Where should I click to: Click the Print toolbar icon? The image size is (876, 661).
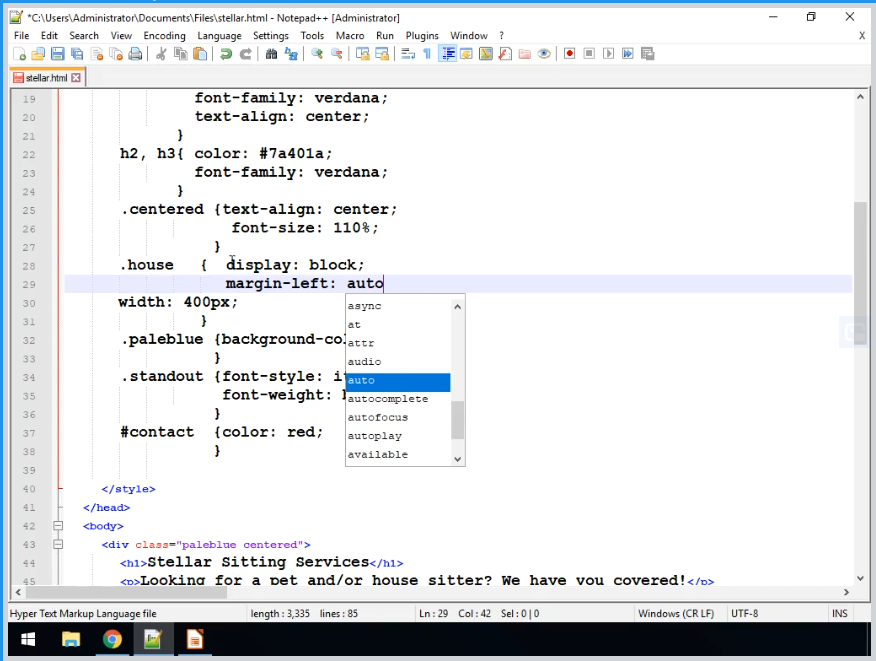[x=135, y=54]
